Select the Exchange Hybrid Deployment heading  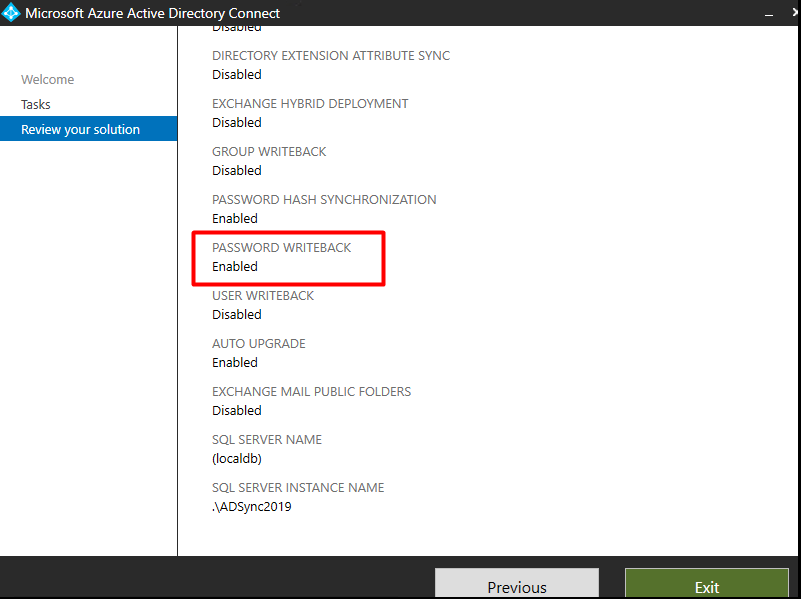[x=310, y=104]
